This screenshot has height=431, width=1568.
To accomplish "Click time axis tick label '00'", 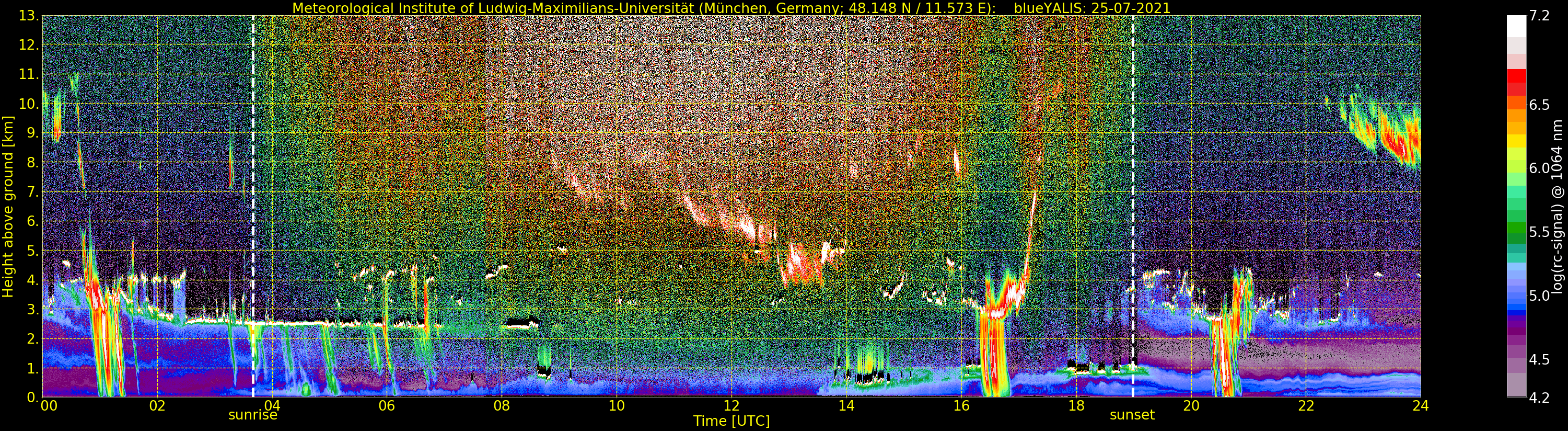I will pyautogui.click(x=49, y=406).
